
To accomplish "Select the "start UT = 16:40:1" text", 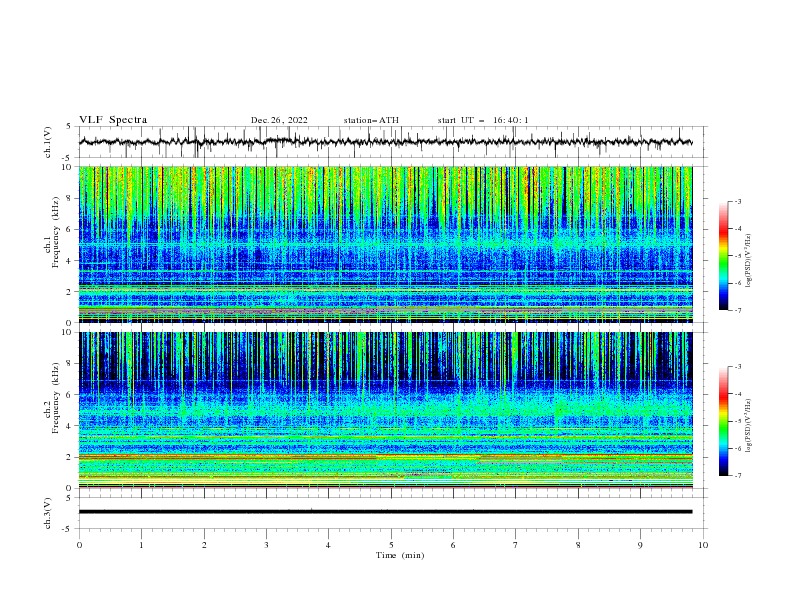I will click(483, 120).
